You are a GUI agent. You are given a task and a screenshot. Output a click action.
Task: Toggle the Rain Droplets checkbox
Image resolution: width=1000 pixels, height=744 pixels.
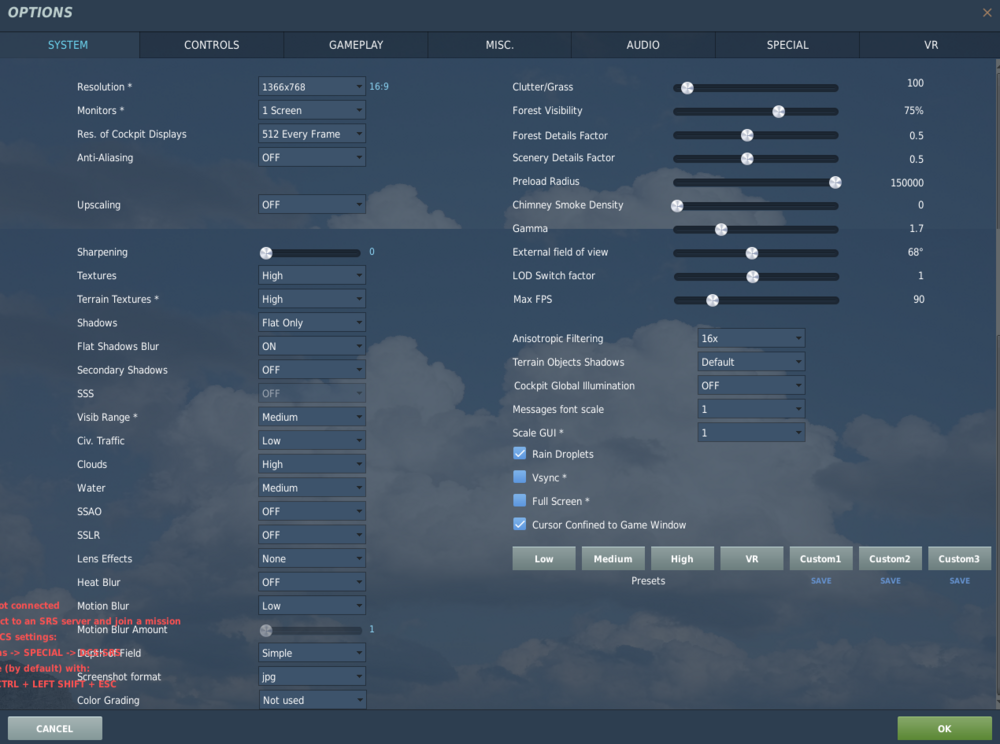(x=520, y=453)
